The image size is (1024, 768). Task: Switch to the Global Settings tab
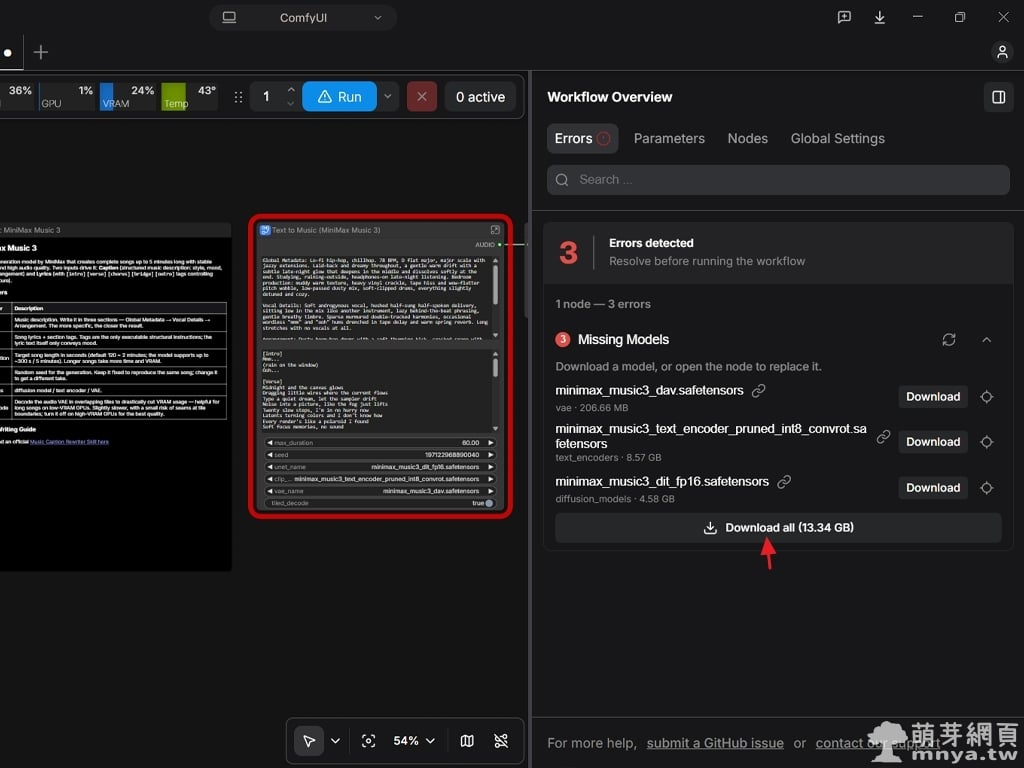click(837, 138)
